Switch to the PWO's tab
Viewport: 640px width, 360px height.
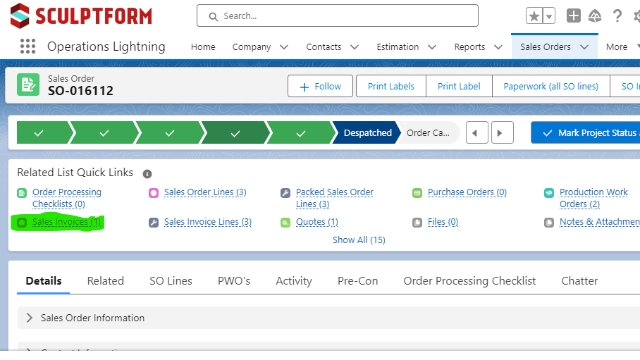tap(234, 281)
